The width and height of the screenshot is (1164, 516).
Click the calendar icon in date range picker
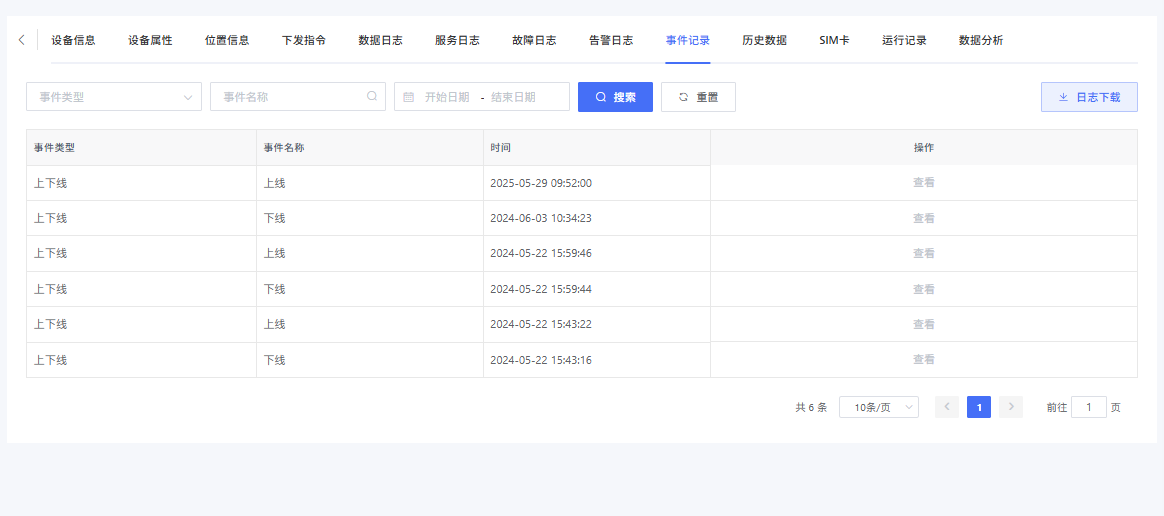[x=409, y=97]
